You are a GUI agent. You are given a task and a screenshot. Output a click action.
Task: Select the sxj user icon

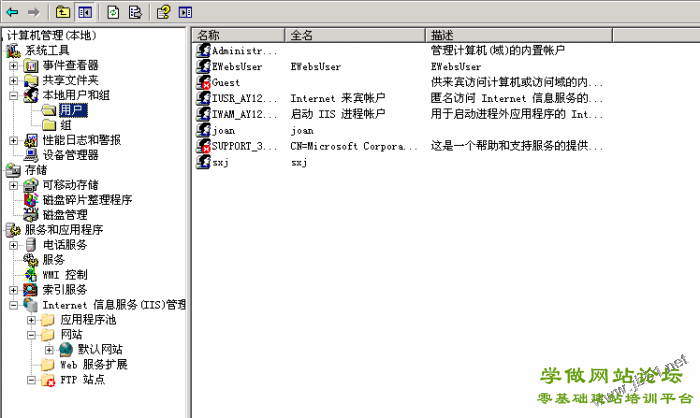click(x=203, y=162)
